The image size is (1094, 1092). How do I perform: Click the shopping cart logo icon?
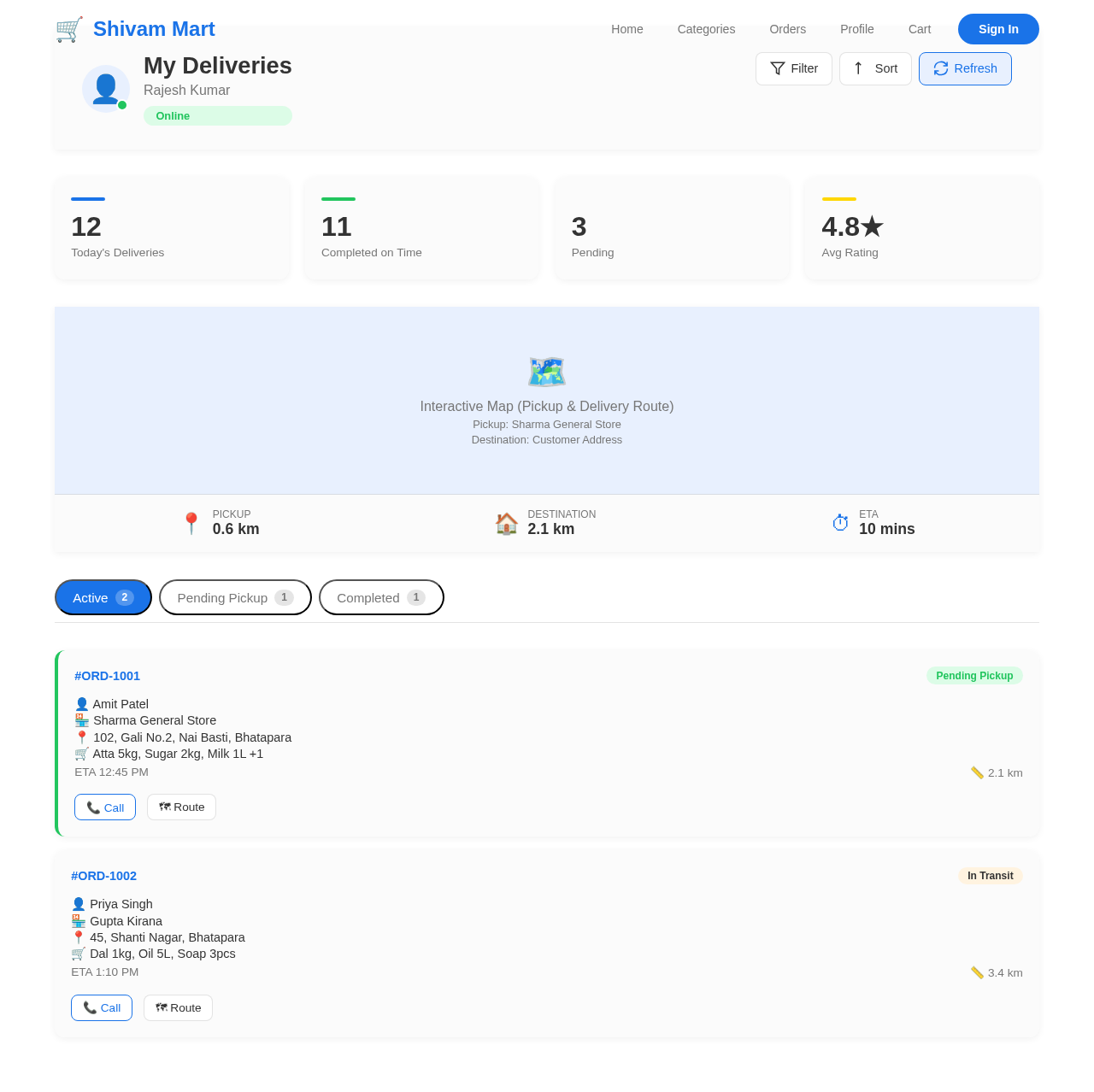(x=69, y=29)
